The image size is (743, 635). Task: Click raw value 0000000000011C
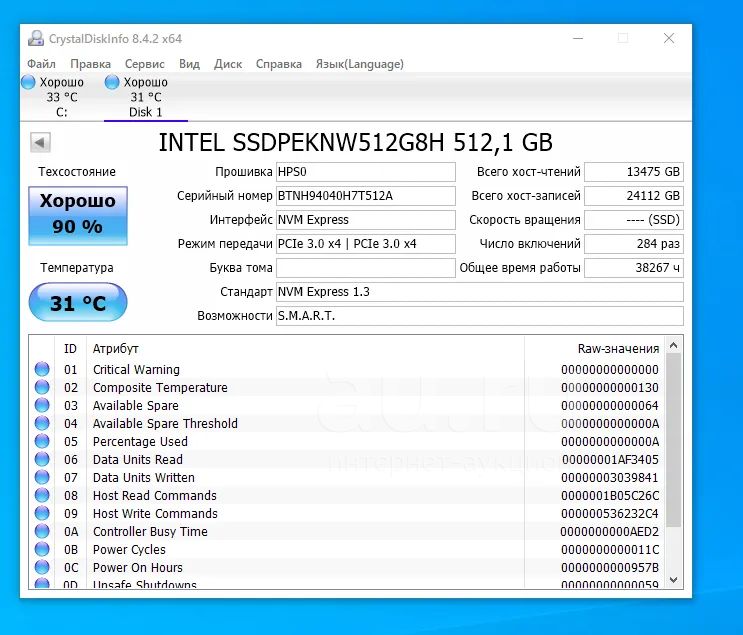pyautogui.click(x=610, y=549)
